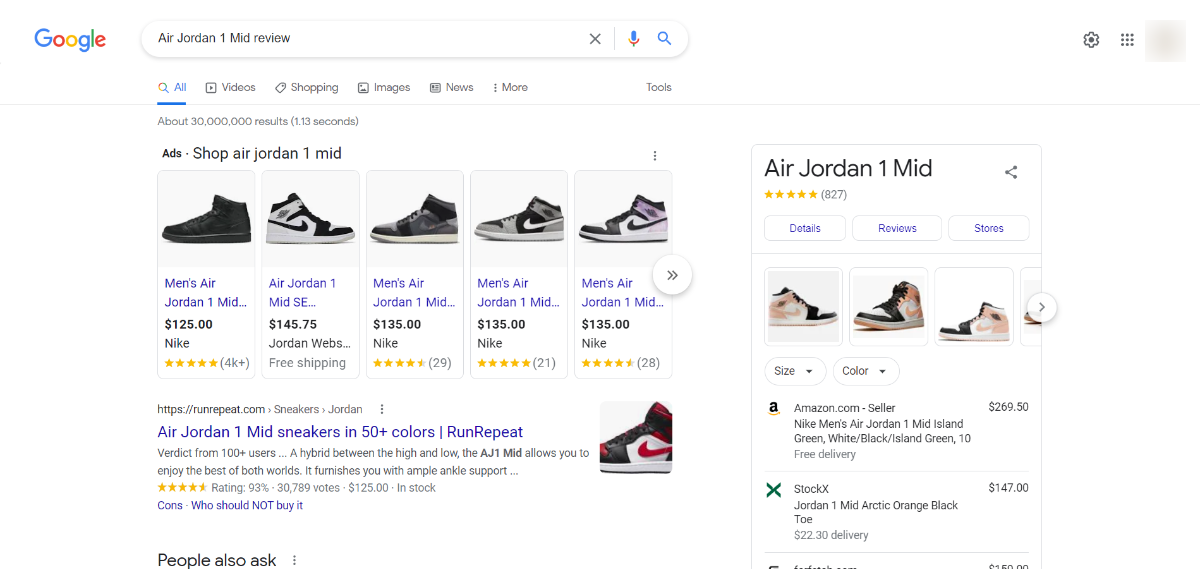Show next product image with arrow
The height and width of the screenshot is (569, 1200).
(1041, 307)
